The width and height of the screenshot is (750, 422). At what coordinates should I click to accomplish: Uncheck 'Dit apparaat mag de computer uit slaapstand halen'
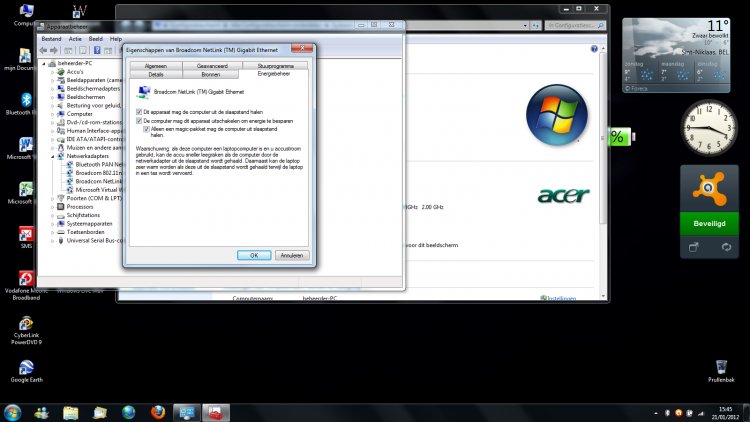[x=139, y=111]
